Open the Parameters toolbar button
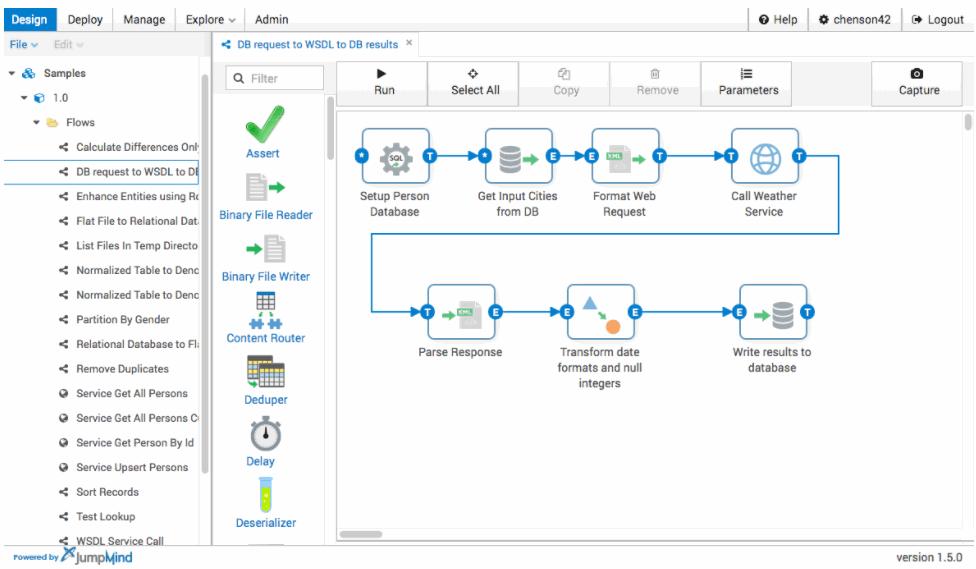 [747, 83]
